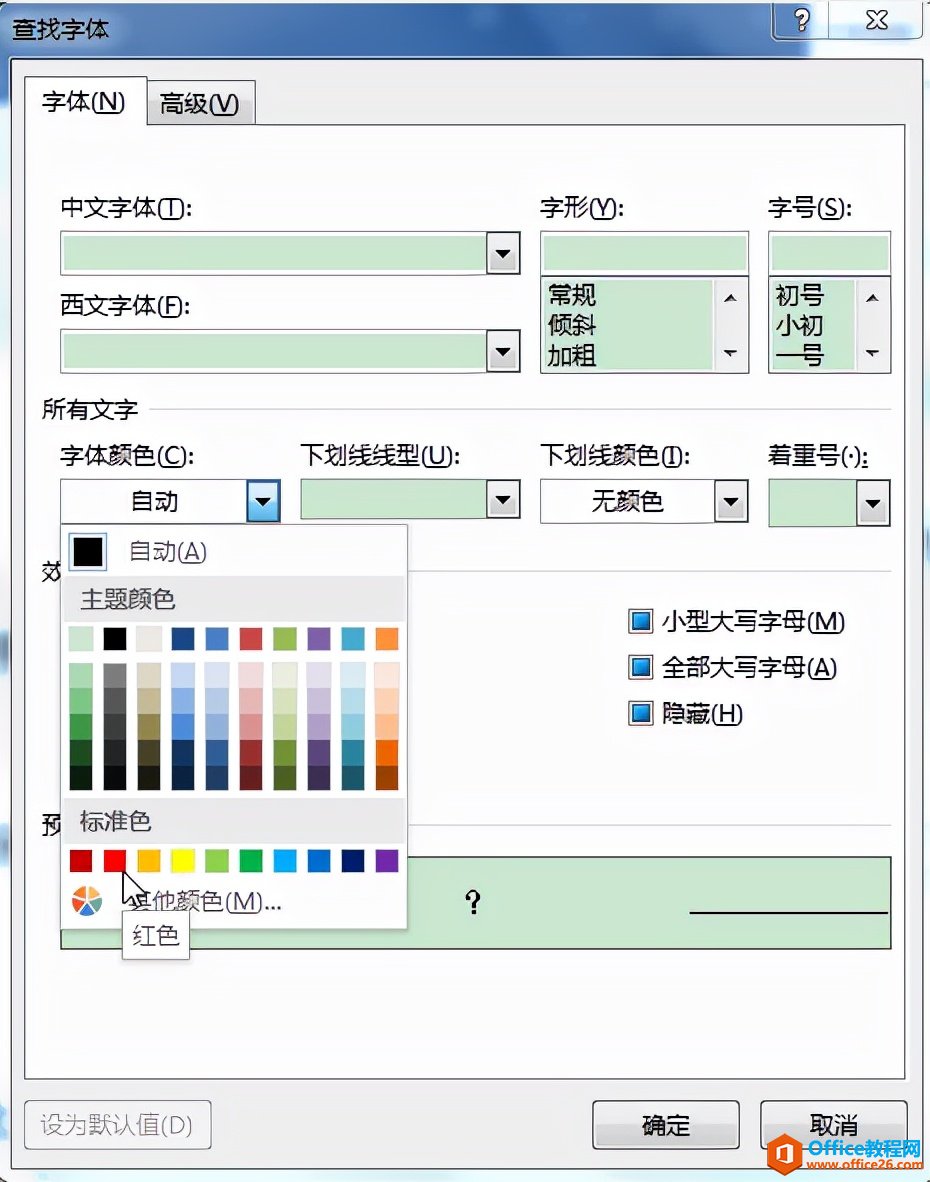Choose green standard color swatch

click(x=251, y=860)
